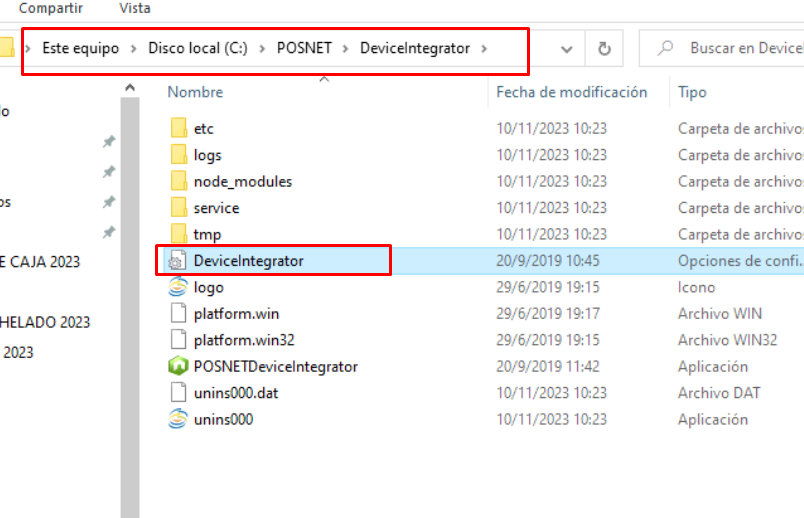Viewport: 804px width, 518px height.
Task: Click the etc folder icon
Action: click(178, 128)
